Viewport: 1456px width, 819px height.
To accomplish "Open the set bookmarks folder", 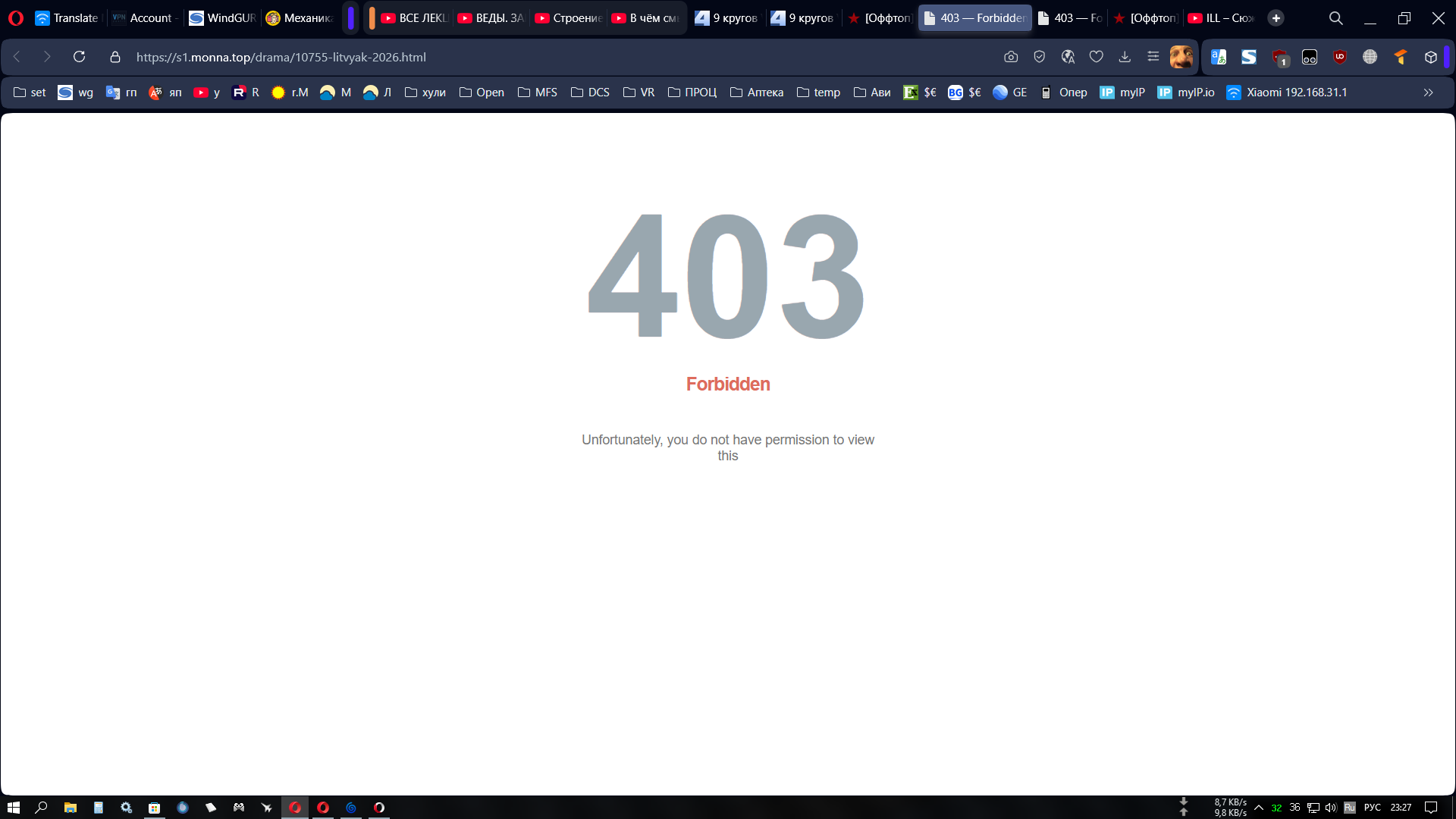I will click(30, 93).
